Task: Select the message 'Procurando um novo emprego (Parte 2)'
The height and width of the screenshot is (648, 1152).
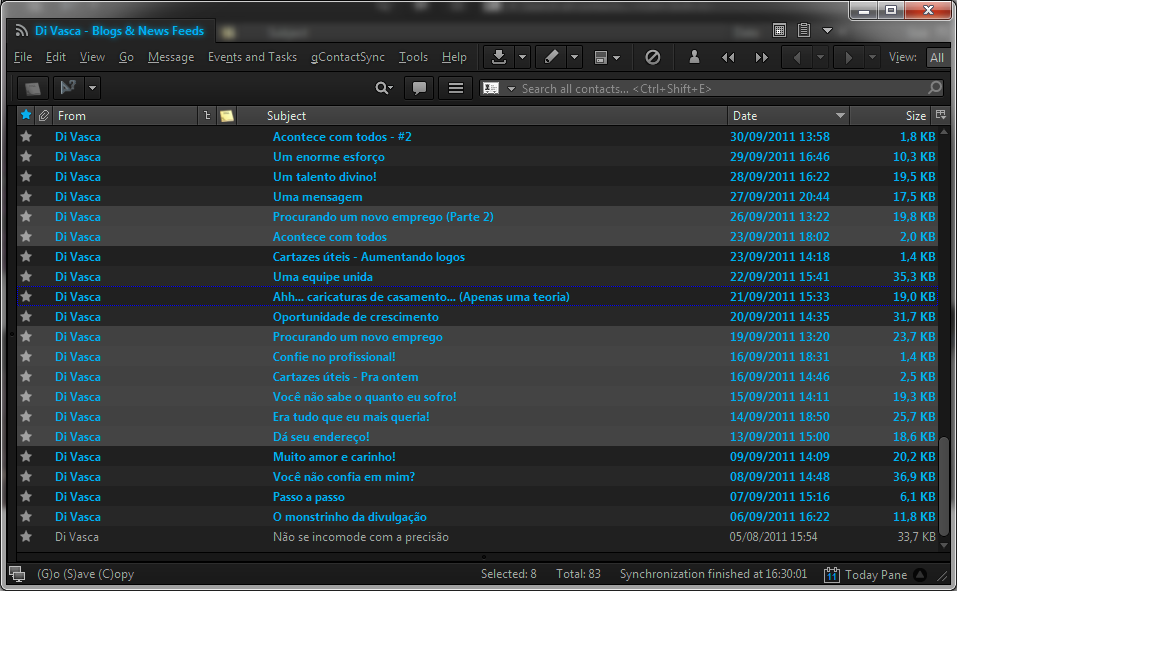Action: (383, 216)
